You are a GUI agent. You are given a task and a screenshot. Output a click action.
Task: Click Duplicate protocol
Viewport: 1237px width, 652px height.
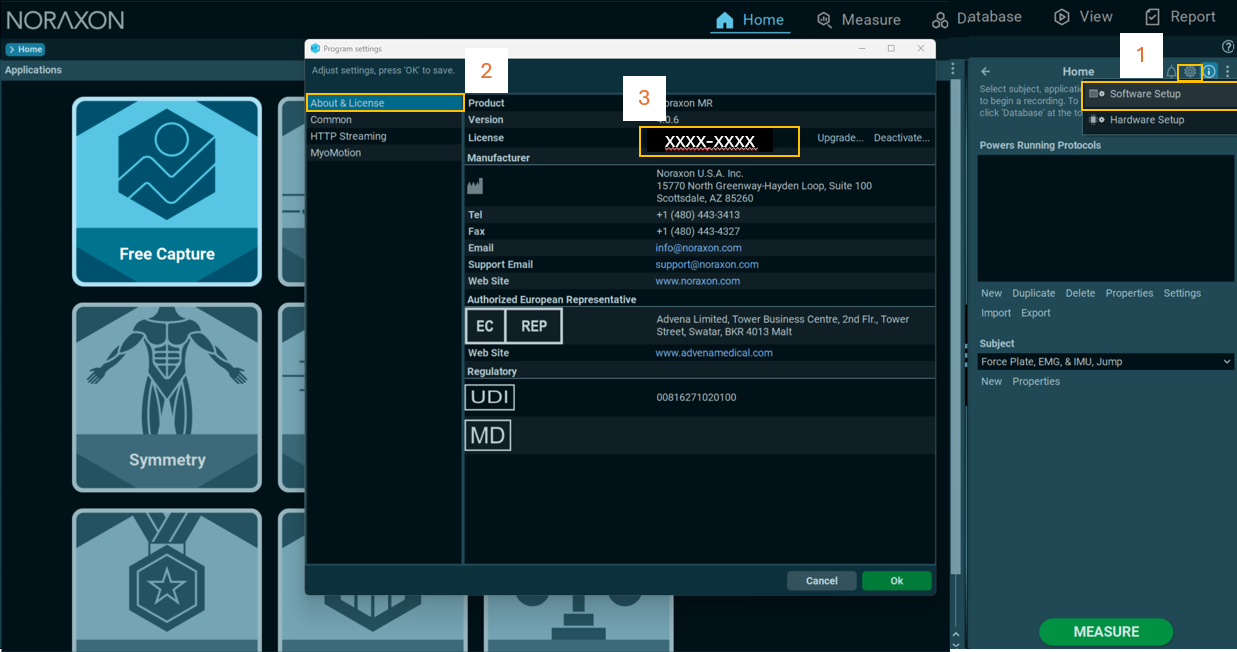[1033, 293]
